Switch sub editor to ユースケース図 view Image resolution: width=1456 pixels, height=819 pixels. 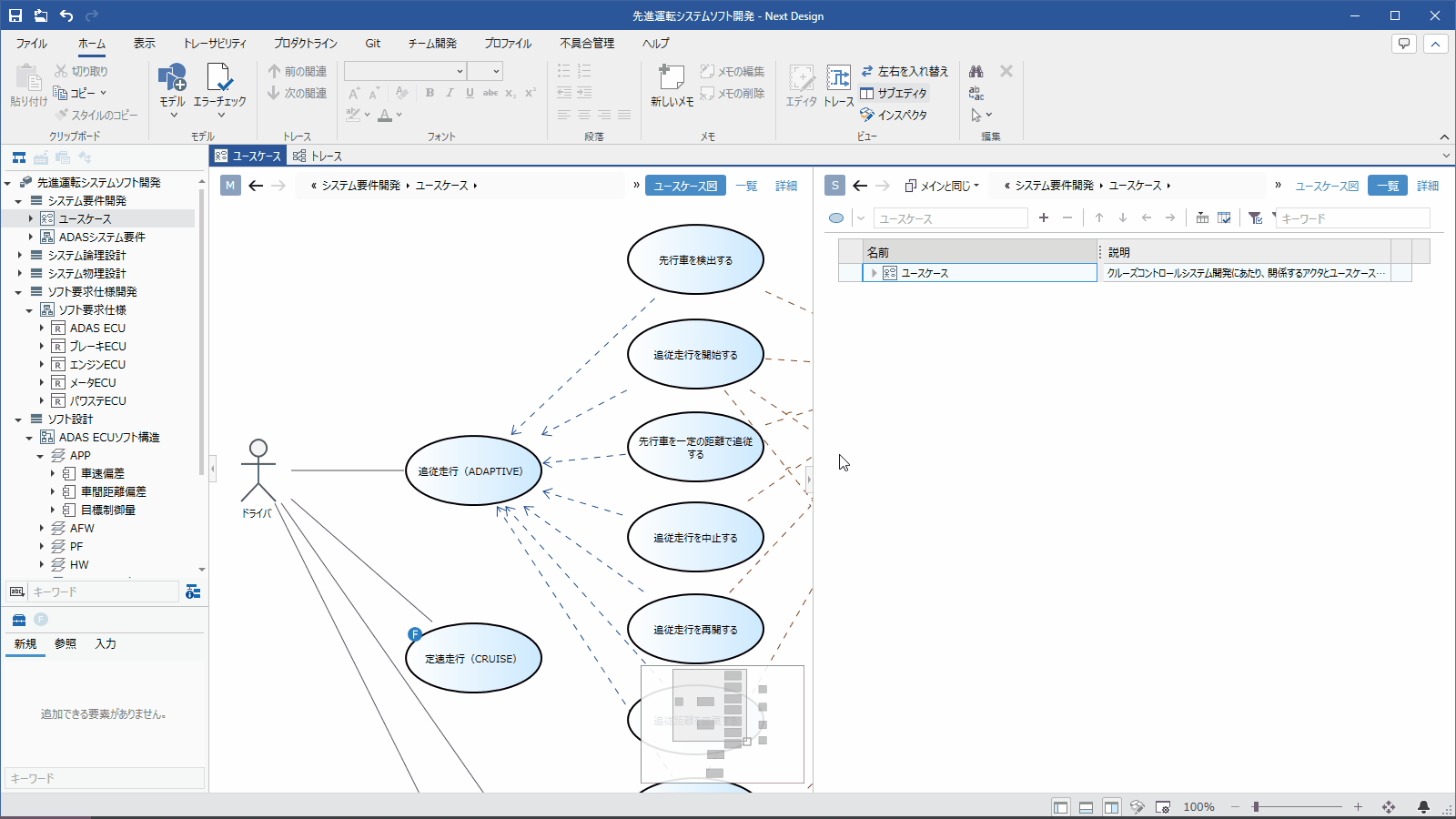[x=1327, y=186]
